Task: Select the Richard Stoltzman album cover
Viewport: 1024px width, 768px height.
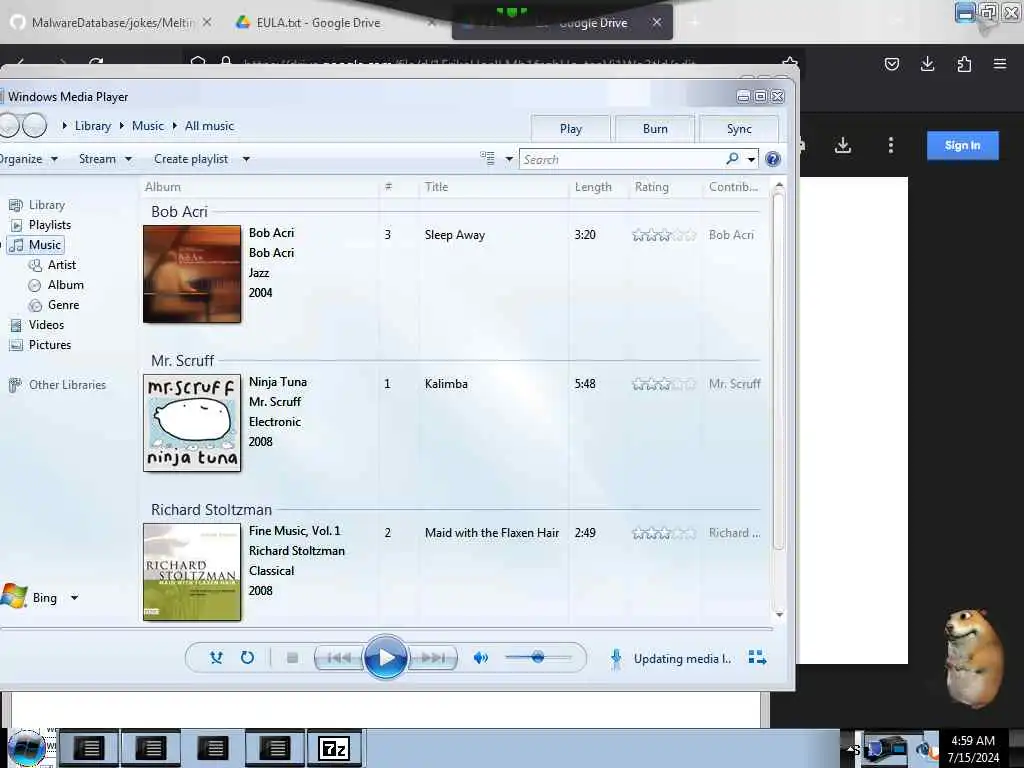Action: [192, 571]
